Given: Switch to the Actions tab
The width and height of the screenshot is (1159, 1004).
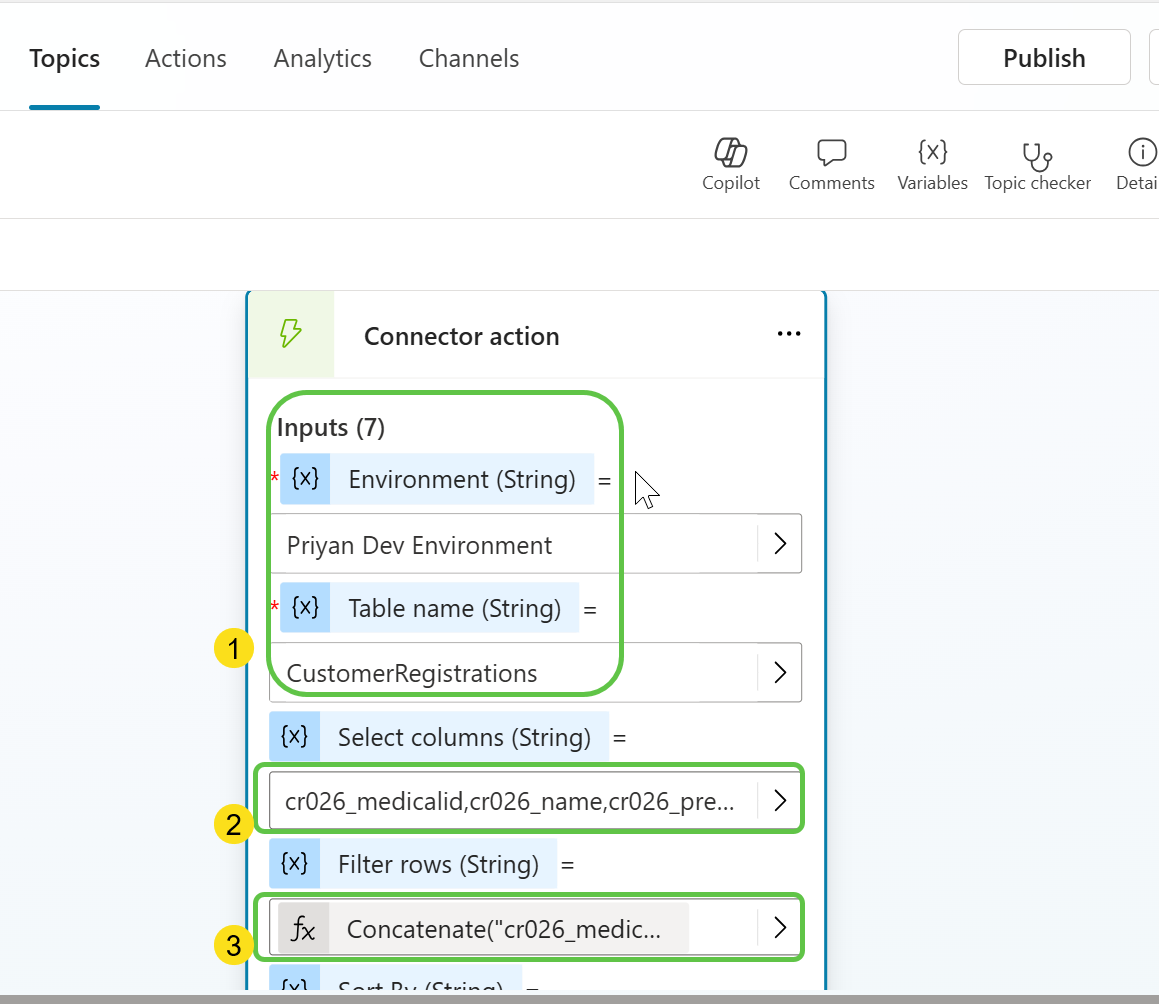Looking at the screenshot, I should point(186,59).
